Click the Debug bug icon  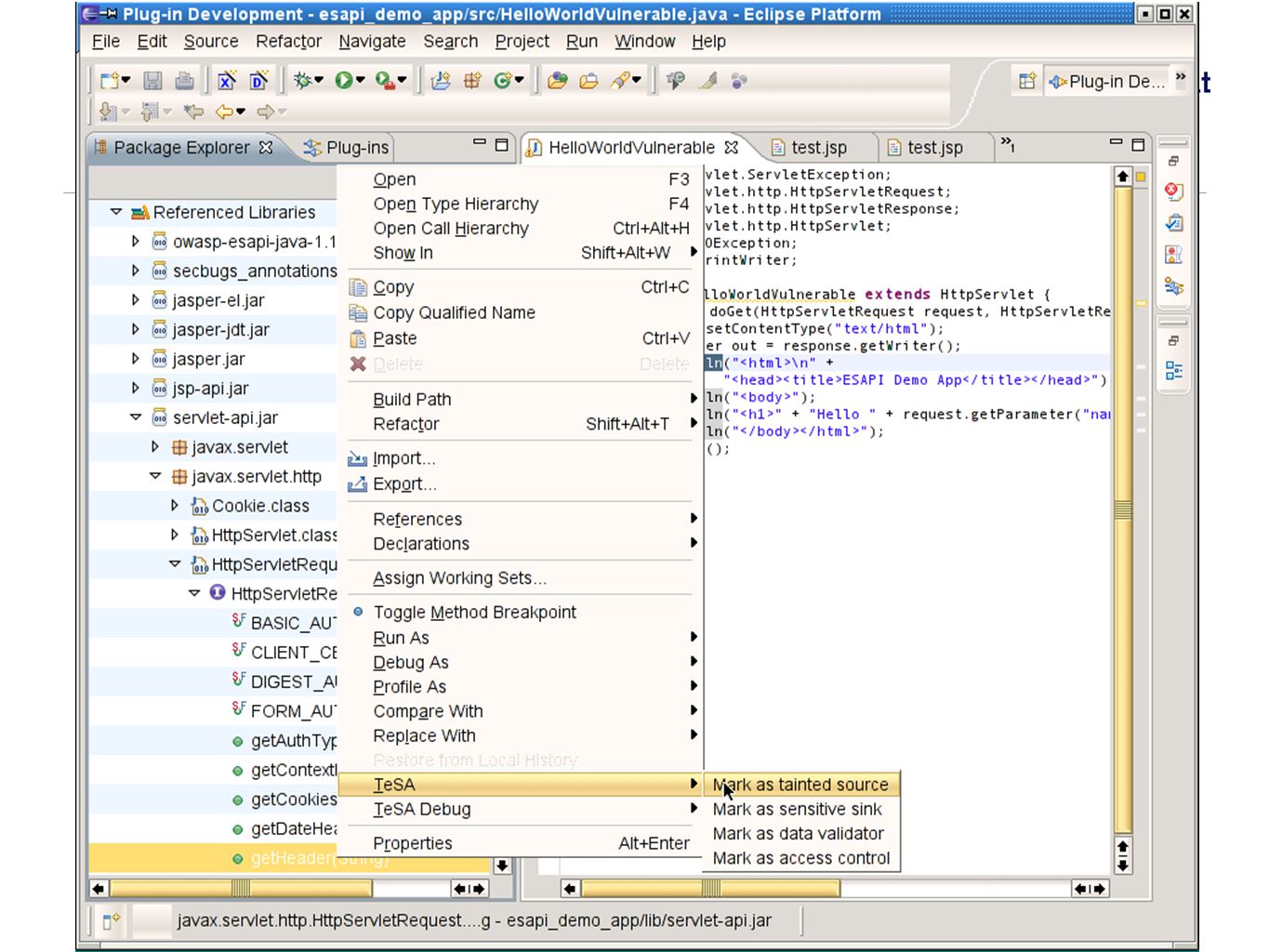click(301, 81)
